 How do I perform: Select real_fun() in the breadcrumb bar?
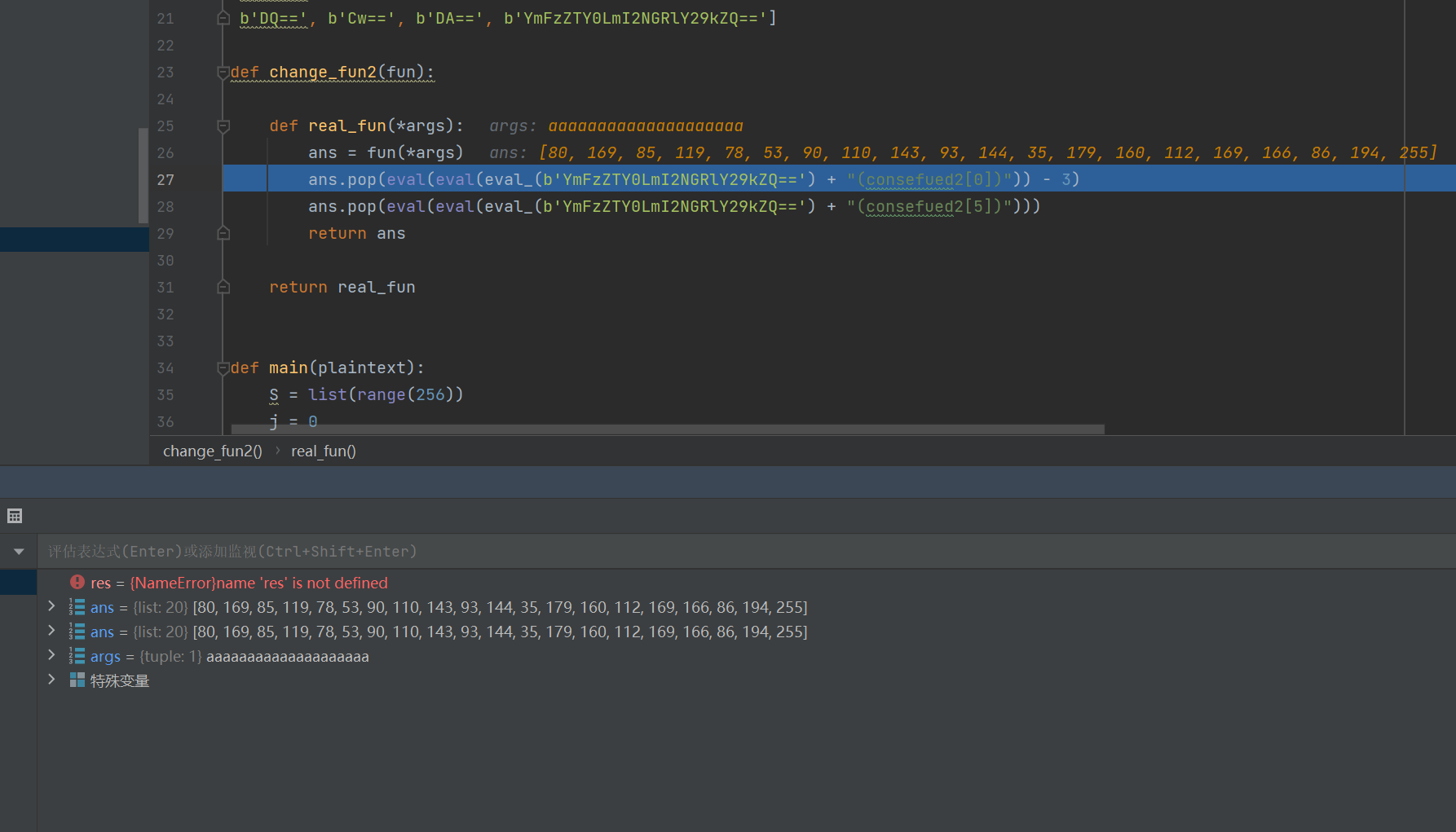[324, 451]
